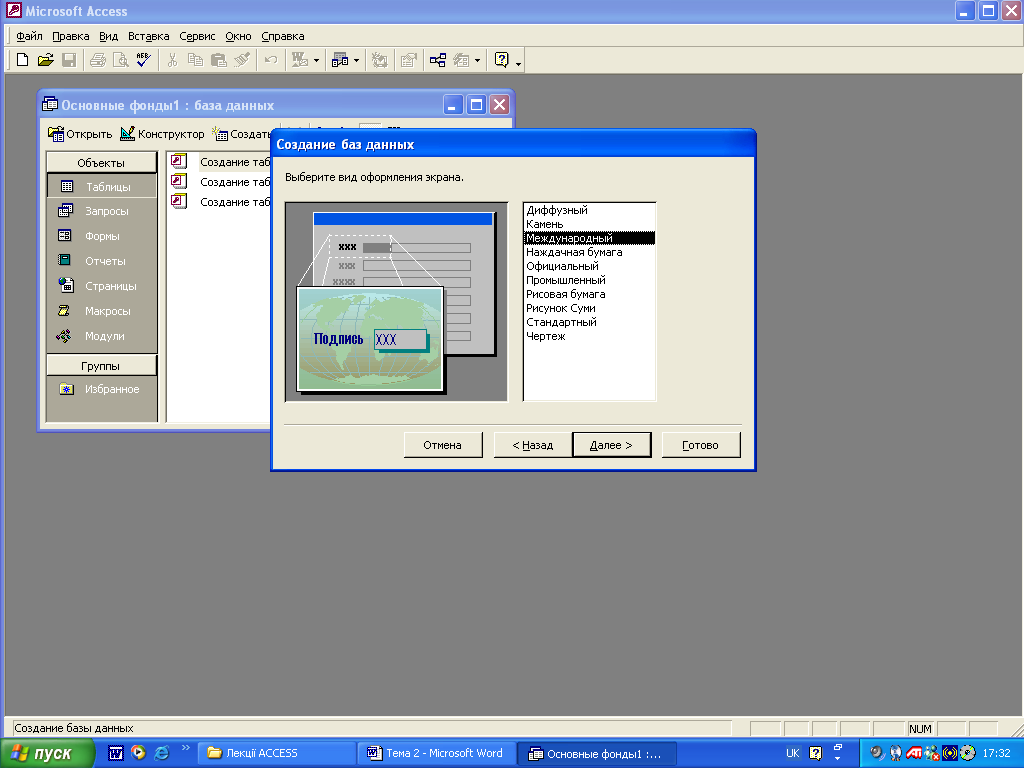Click the Office Links toolbar icon
The height and width of the screenshot is (768, 1024).
[300, 60]
